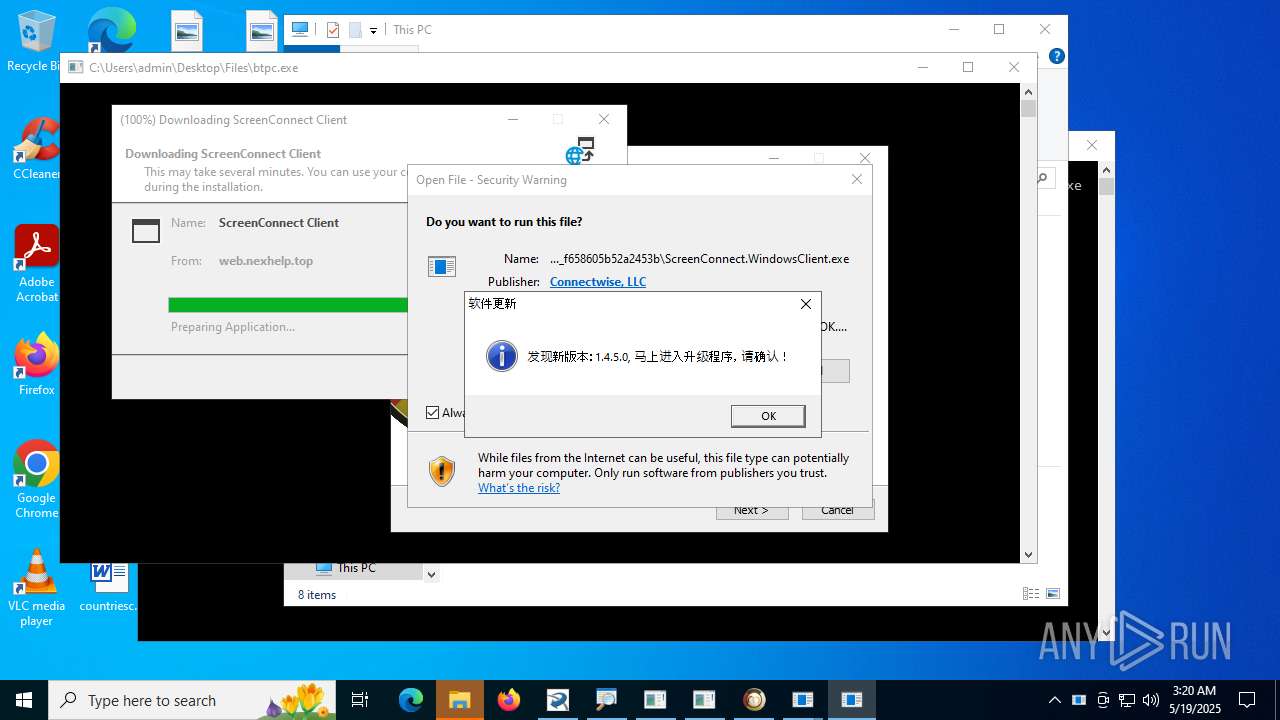Click the search magnifier in rear Explorer window

point(1043,178)
